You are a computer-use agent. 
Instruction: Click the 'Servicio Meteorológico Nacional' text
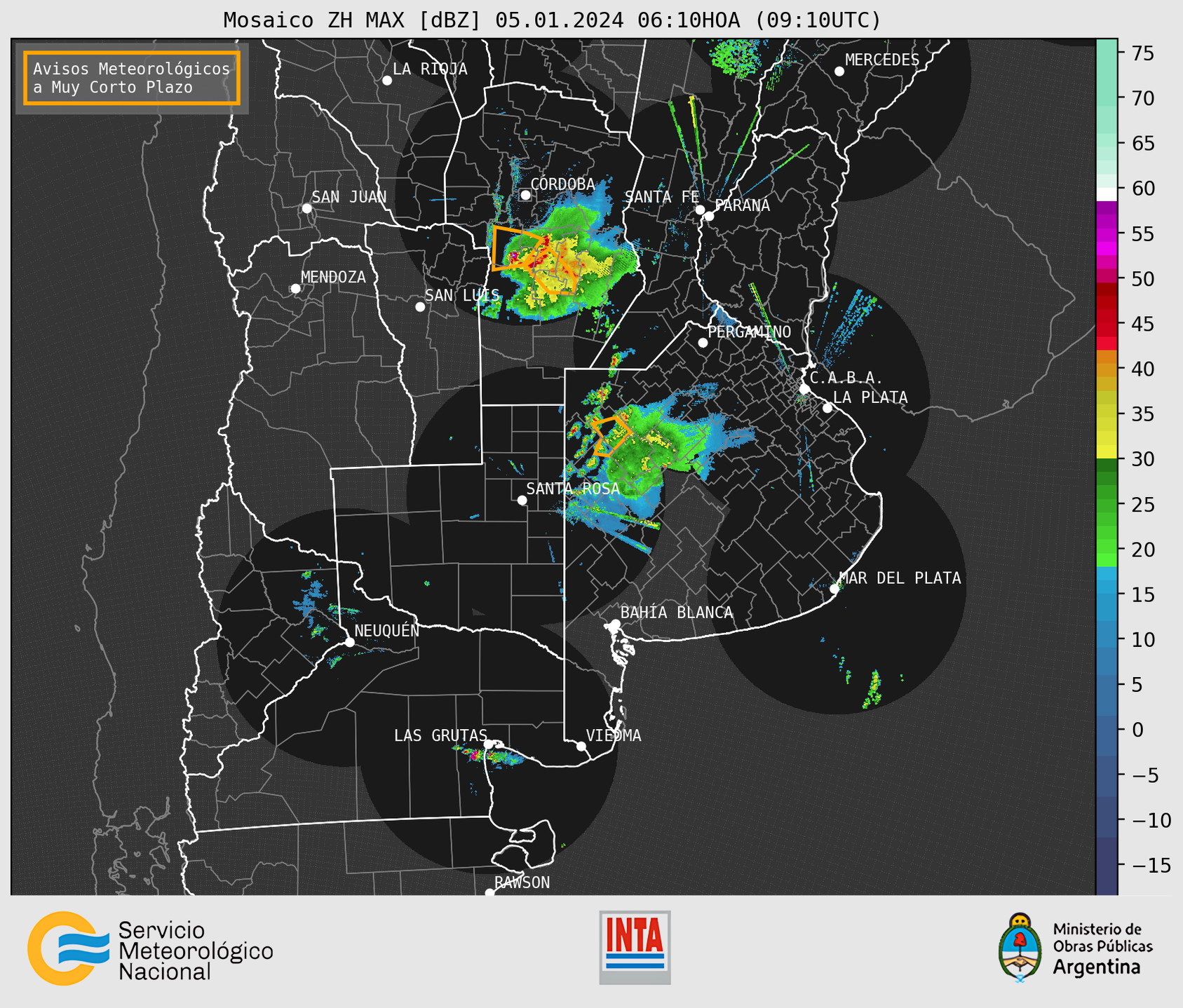[196, 951]
